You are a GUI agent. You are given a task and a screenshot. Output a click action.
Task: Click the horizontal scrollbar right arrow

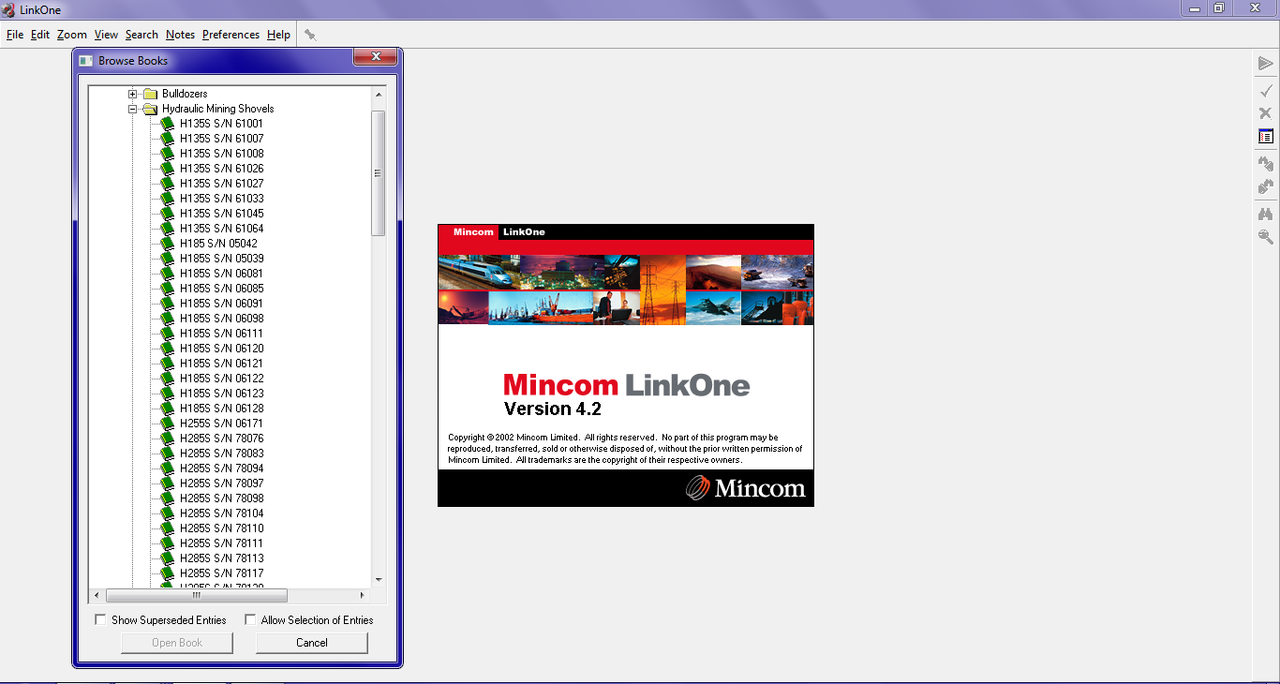[362, 595]
